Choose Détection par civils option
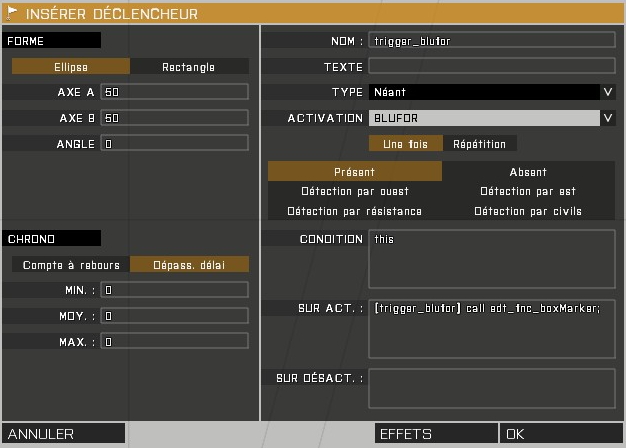Screen dimensions: 626x448 (528, 211)
